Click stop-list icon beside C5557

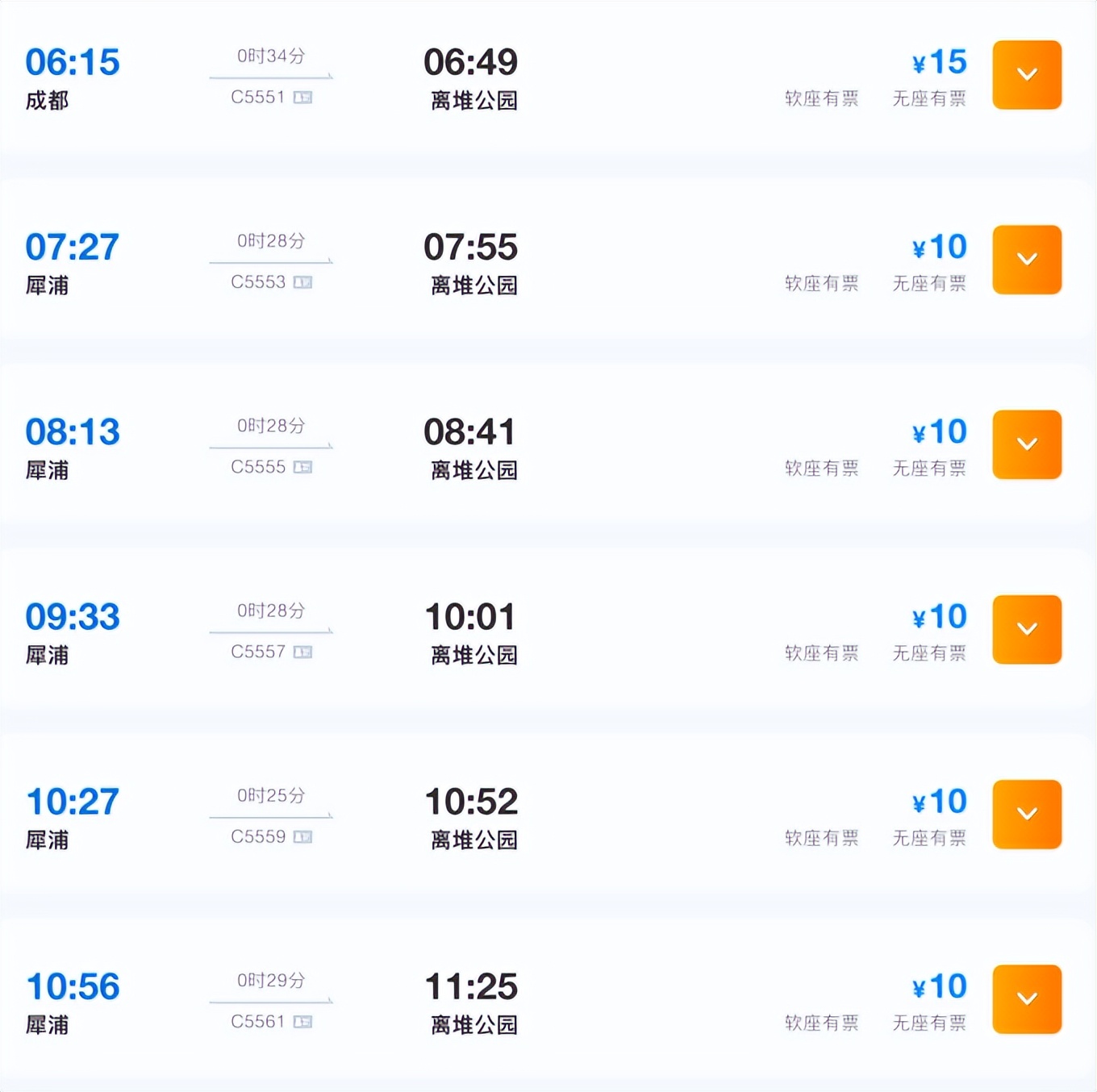coord(302,652)
